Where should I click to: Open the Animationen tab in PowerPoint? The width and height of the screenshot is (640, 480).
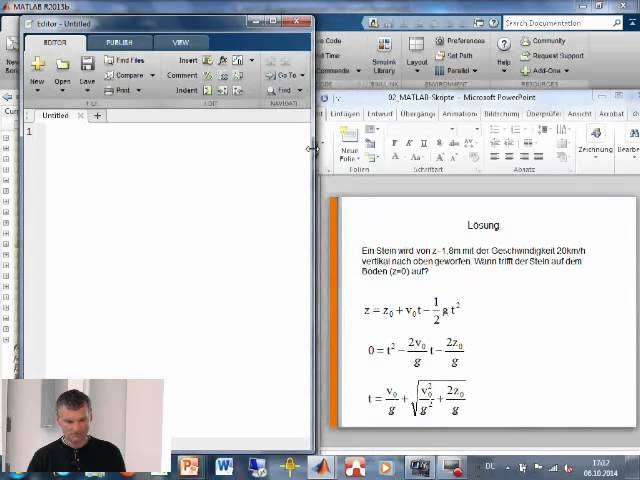[460, 114]
